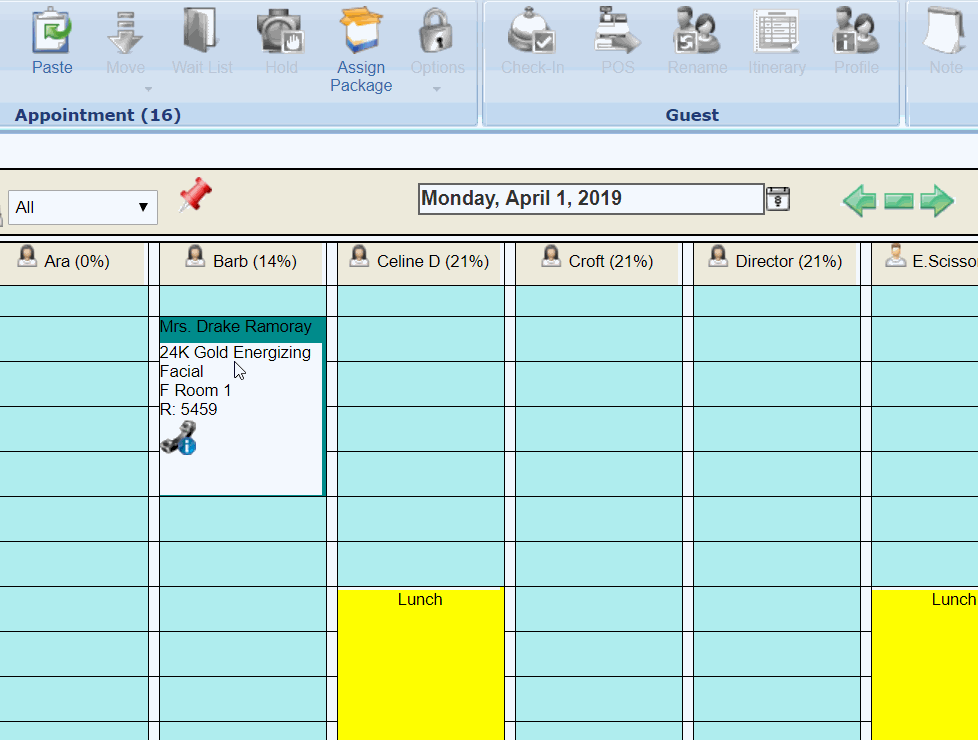The height and width of the screenshot is (740, 978).
Task: Expand the Move dropdown arrow
Action: [x=148, y=89]
